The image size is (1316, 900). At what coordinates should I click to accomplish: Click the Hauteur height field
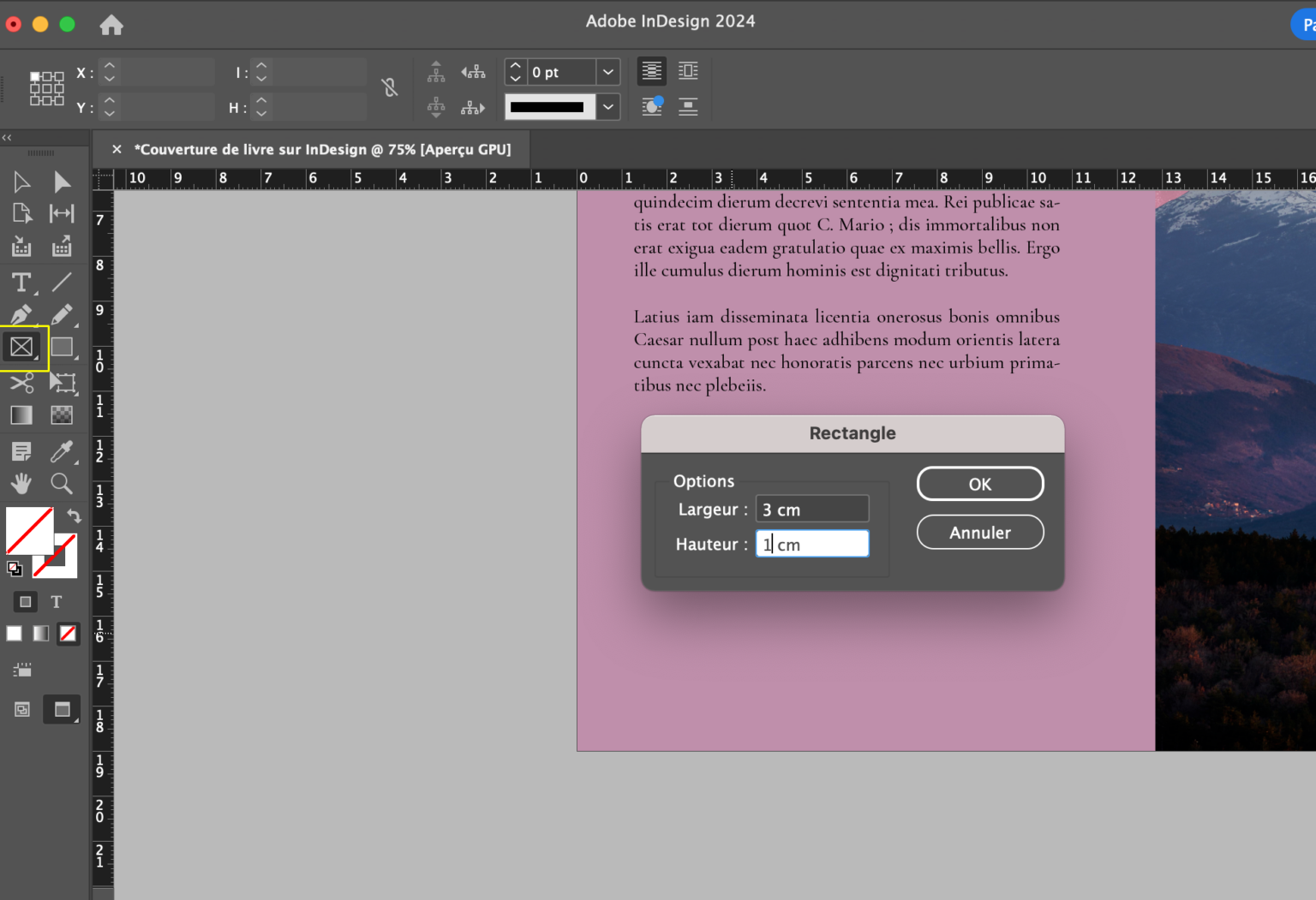(812, 544)
